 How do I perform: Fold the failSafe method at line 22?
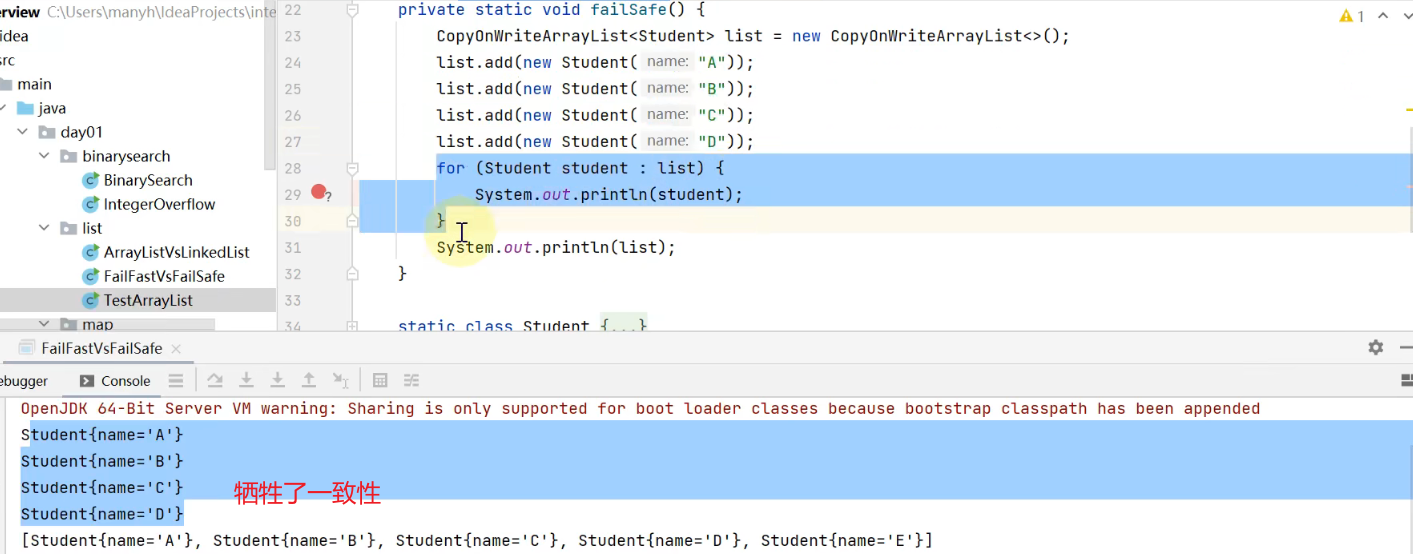[352, 10]
